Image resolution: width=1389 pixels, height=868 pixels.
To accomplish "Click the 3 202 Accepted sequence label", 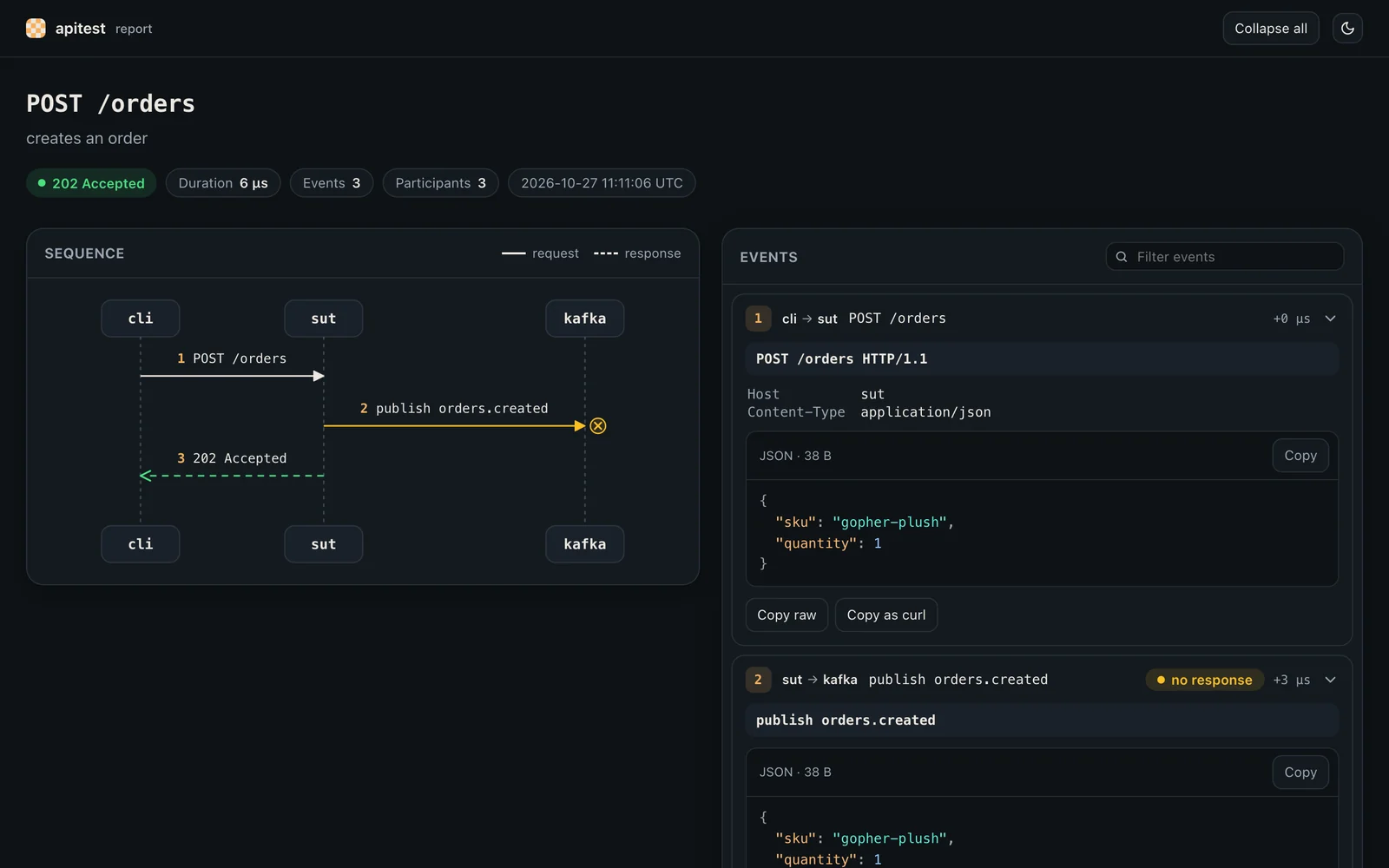I will click(232, 458).
